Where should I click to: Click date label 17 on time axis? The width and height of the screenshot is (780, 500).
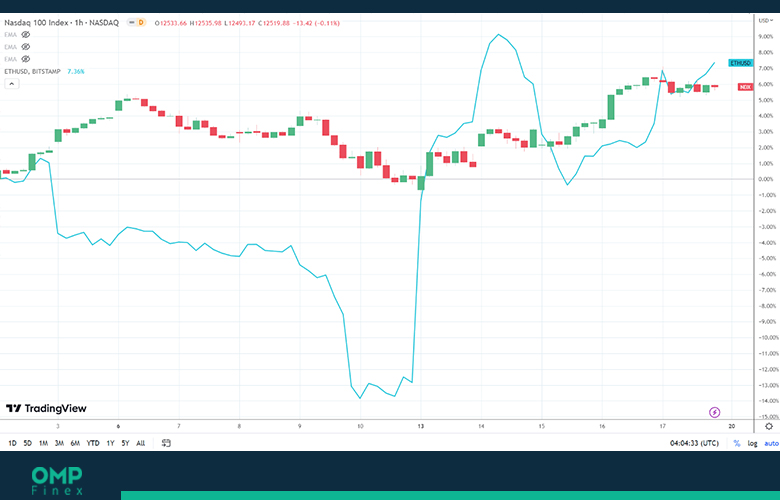[x=663, y=426]
